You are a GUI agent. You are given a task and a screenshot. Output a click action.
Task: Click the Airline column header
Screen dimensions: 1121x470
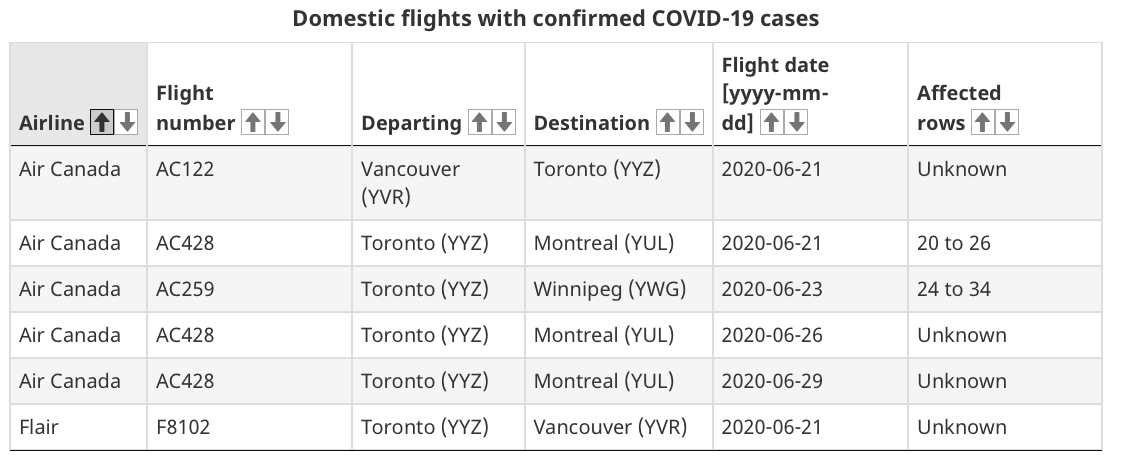pyautogui.click(x=79, y=94)
